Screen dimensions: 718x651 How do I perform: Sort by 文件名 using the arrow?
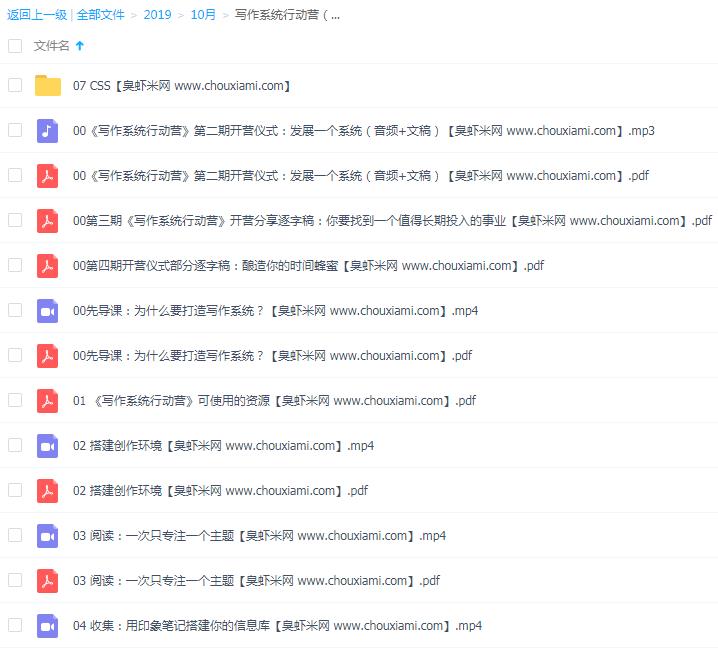coord(80,46)
